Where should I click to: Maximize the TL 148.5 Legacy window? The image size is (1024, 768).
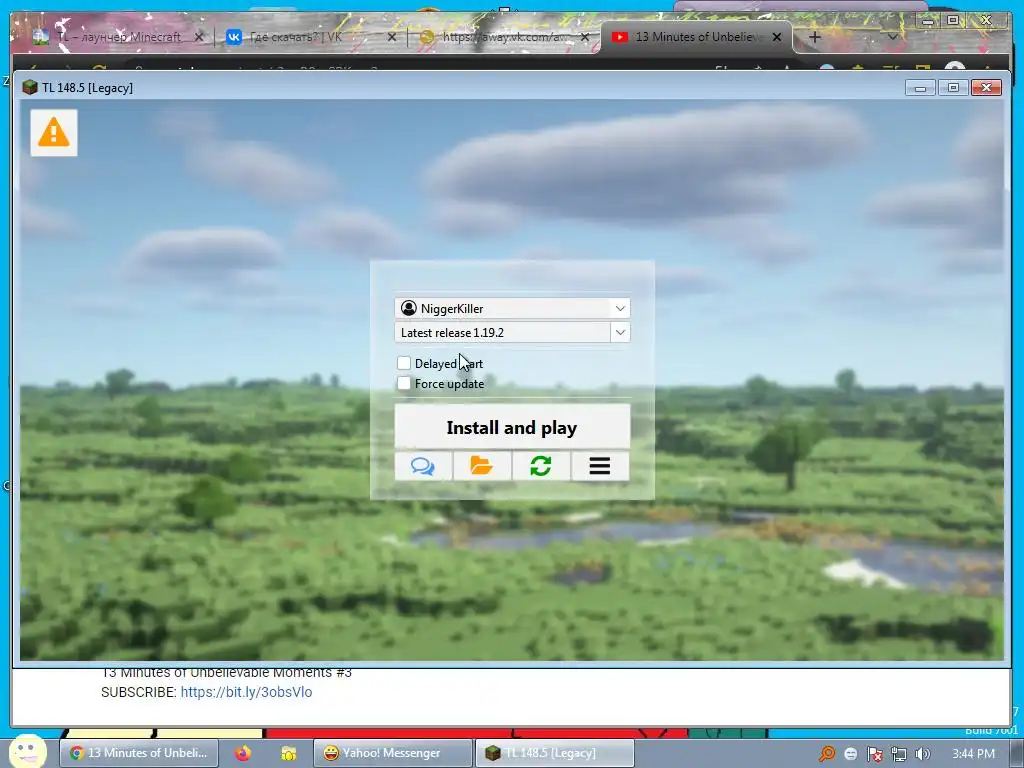click(x=953, y=88)
